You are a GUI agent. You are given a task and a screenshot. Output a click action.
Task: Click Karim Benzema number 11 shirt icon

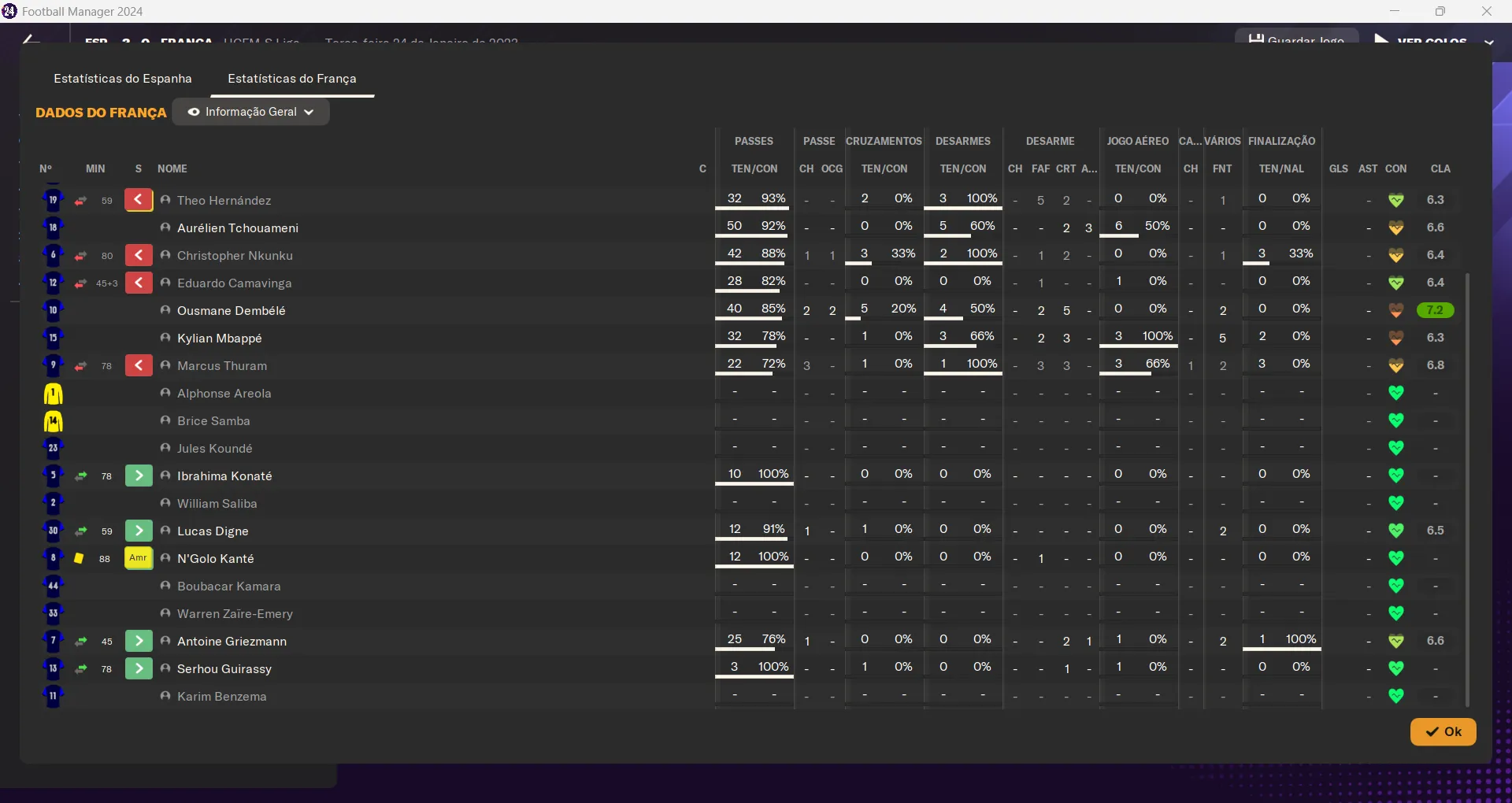53,696
